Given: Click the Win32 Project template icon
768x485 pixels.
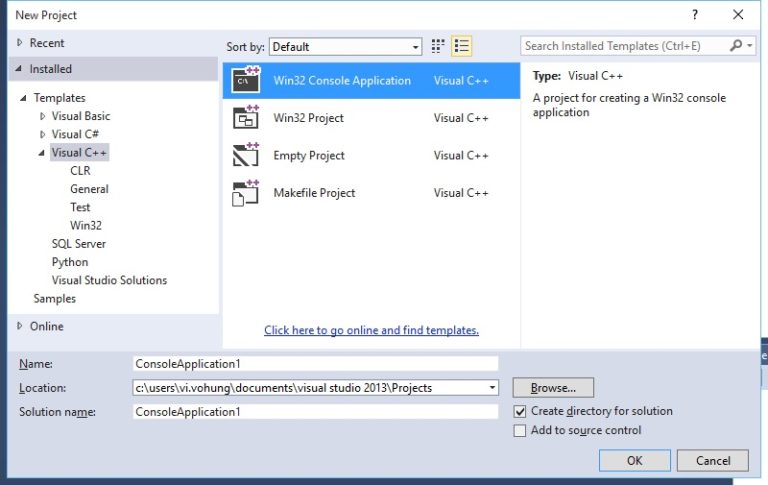Looking at the screenshot, I should pyautogui.click(x=246, y=118).
